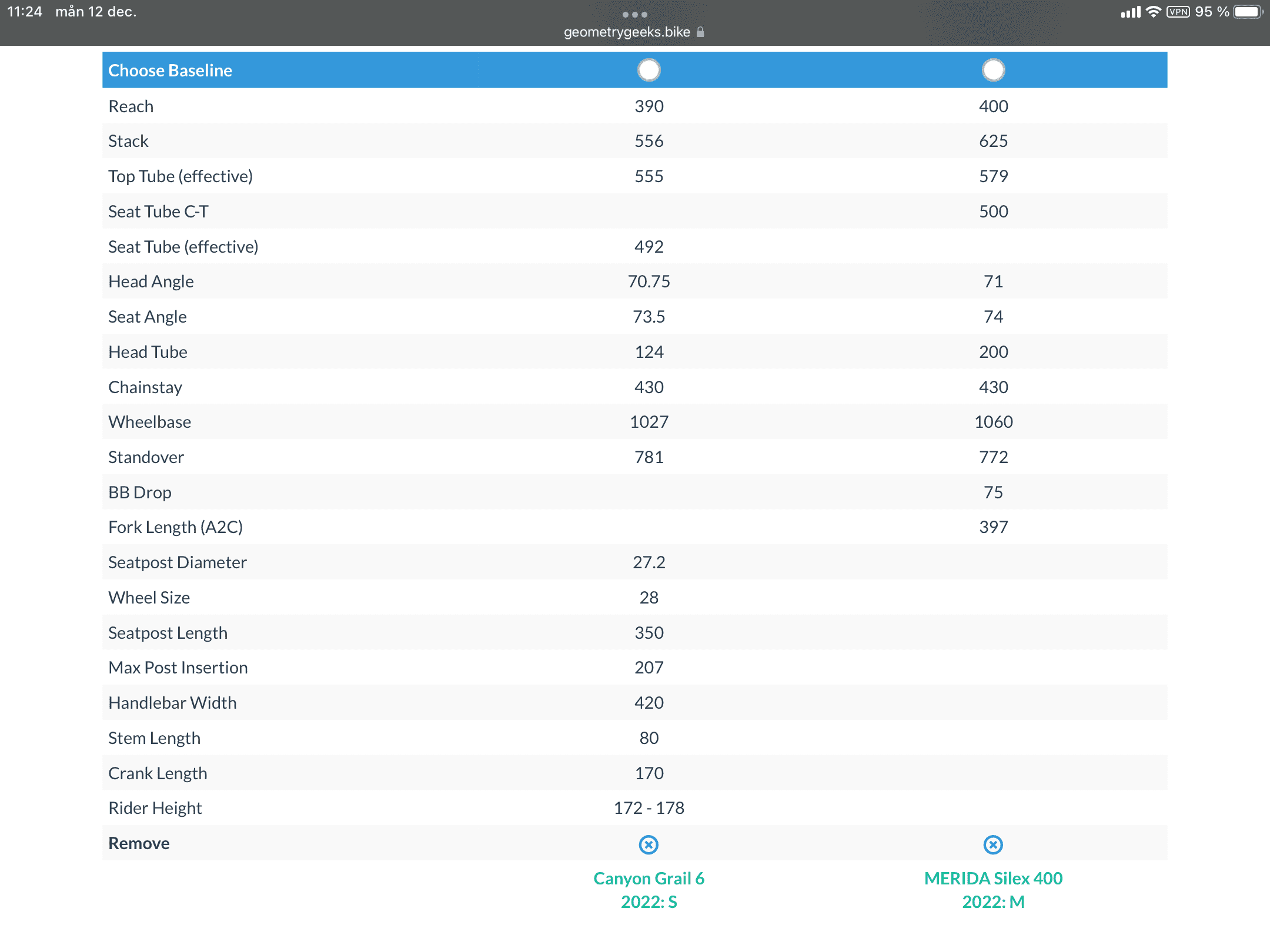Click Seat Tube C-T value 500
The height and width of the screenshot is (952, 1270).
[993, 212]
